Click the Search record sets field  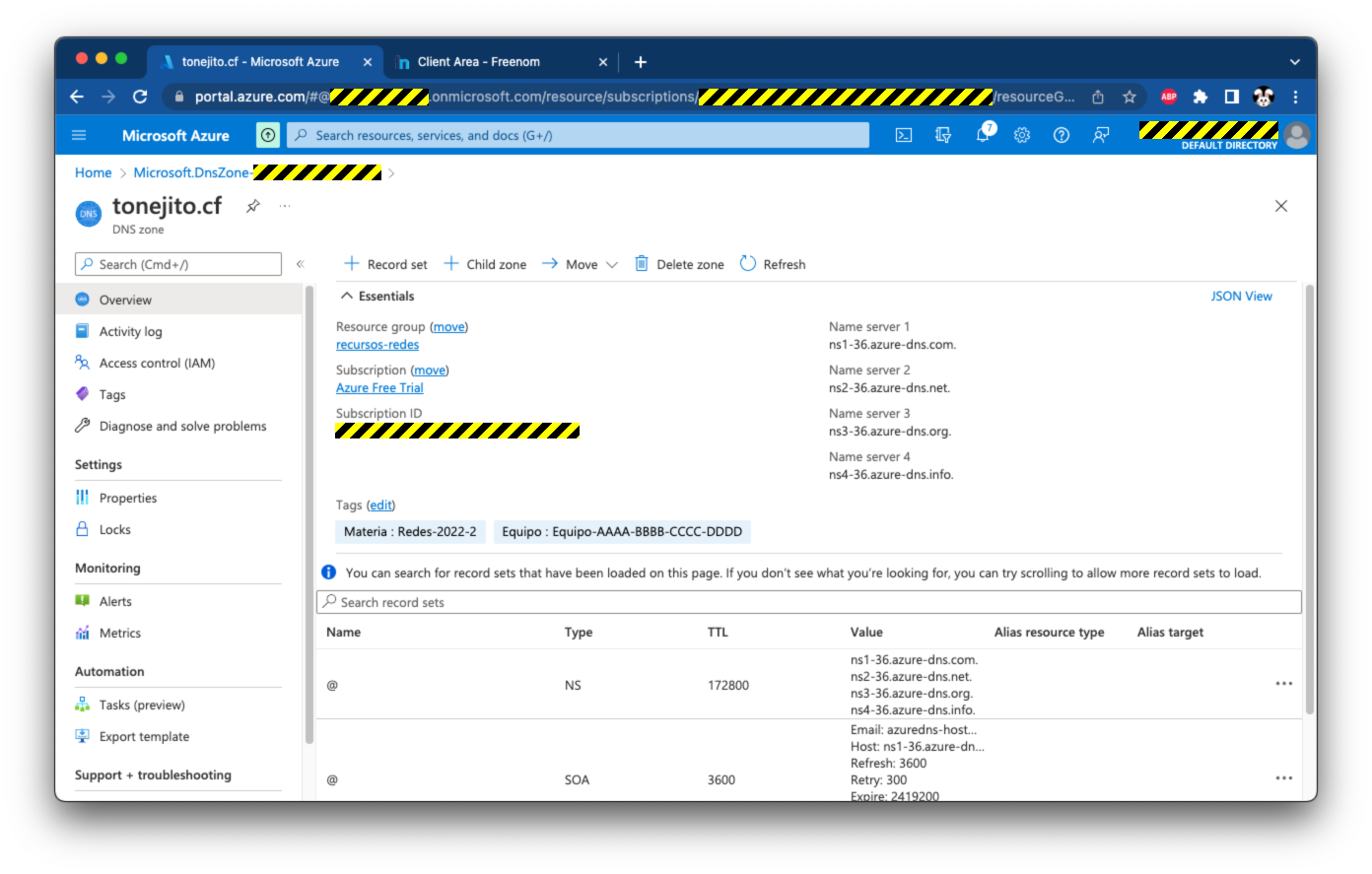click(808, 602)
